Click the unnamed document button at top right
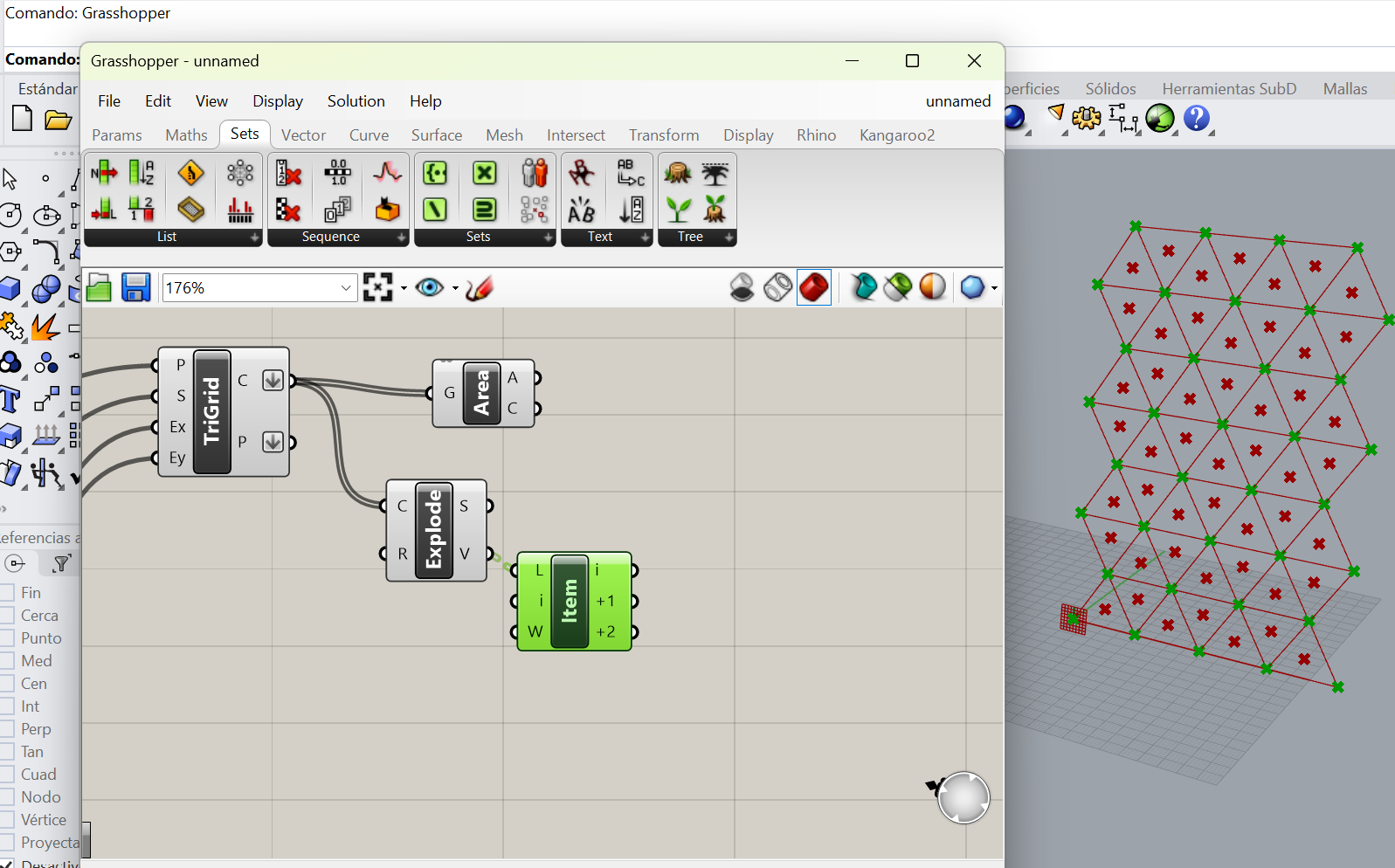Viewport: 1395px width, 868px height. 957,101
